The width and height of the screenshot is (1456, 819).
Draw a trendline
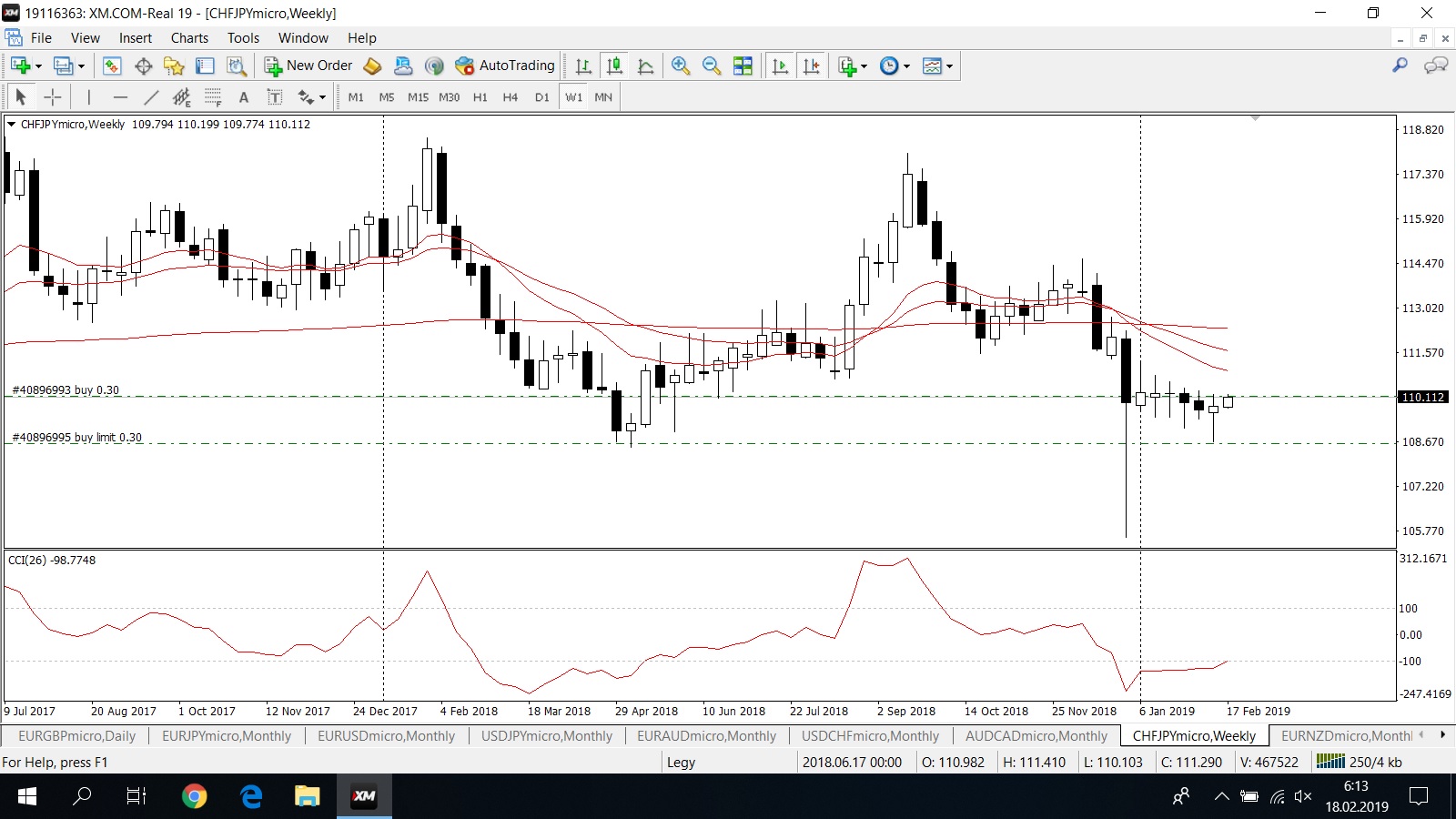(151, 96)
